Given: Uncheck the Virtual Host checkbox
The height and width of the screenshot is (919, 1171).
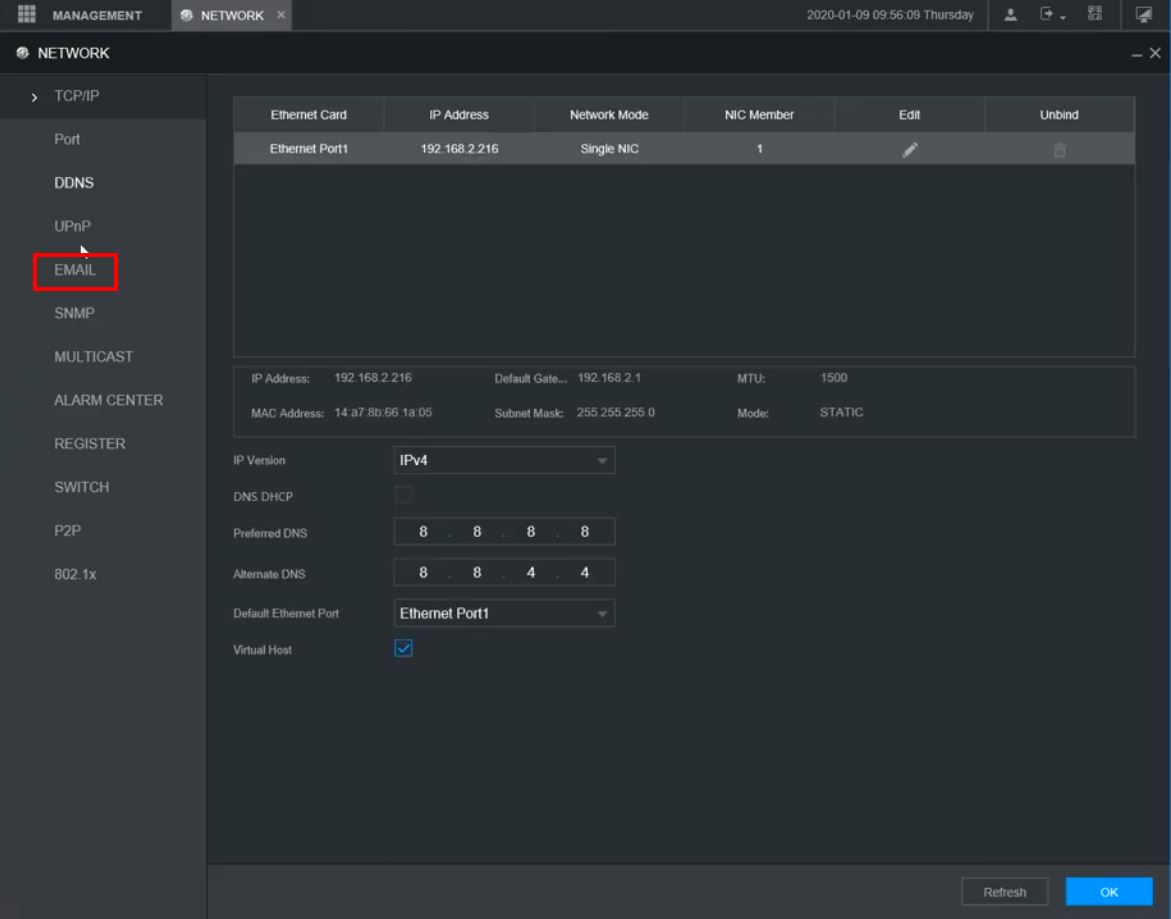Looking at the screenshot, I should click(x=403, y=648).
